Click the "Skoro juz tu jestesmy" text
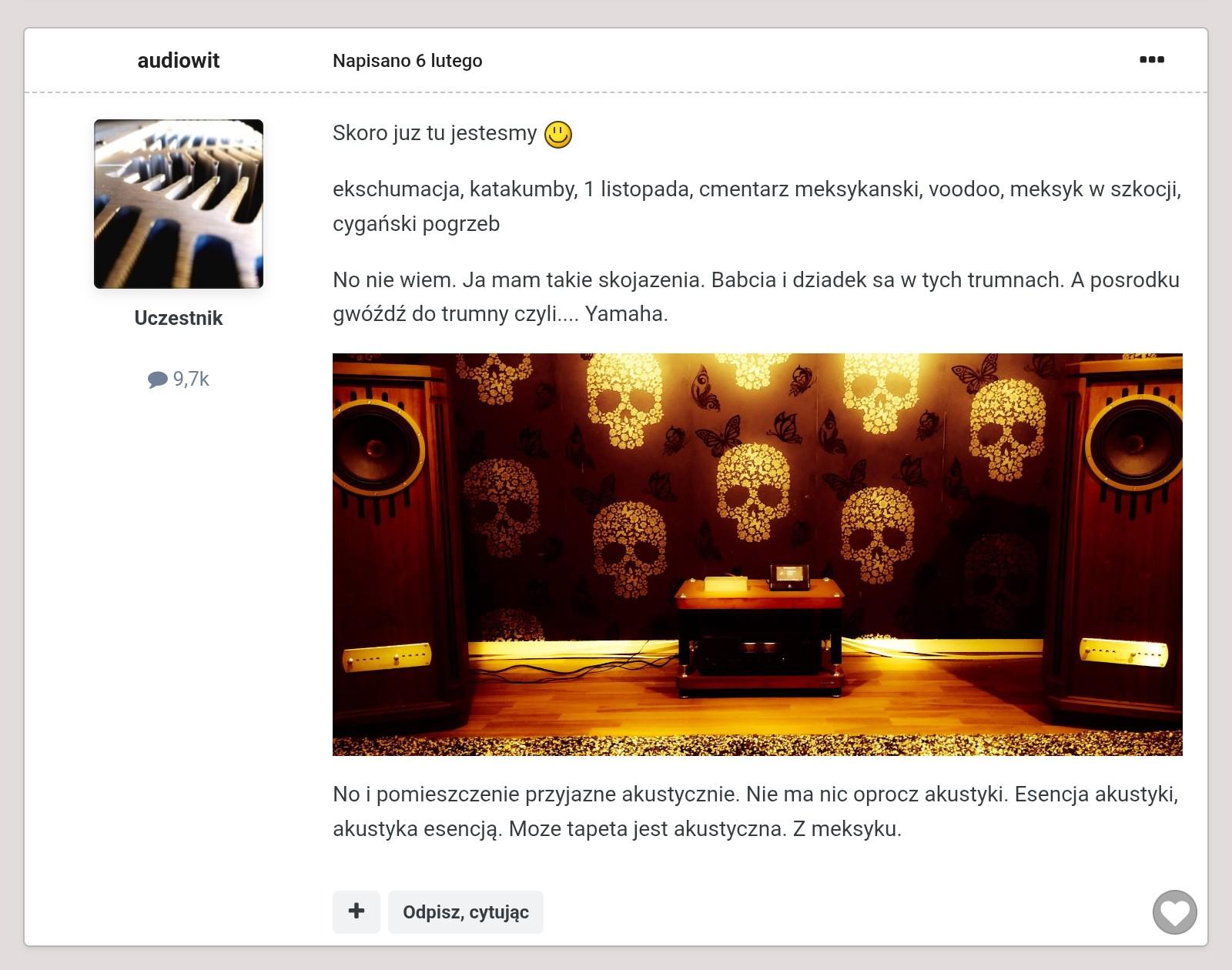Viewport: 1232px width, 970px height. [434, 133]
